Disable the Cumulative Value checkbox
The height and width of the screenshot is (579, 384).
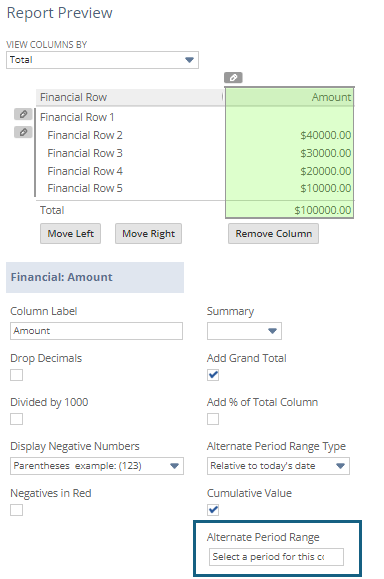tap(213, 510)
